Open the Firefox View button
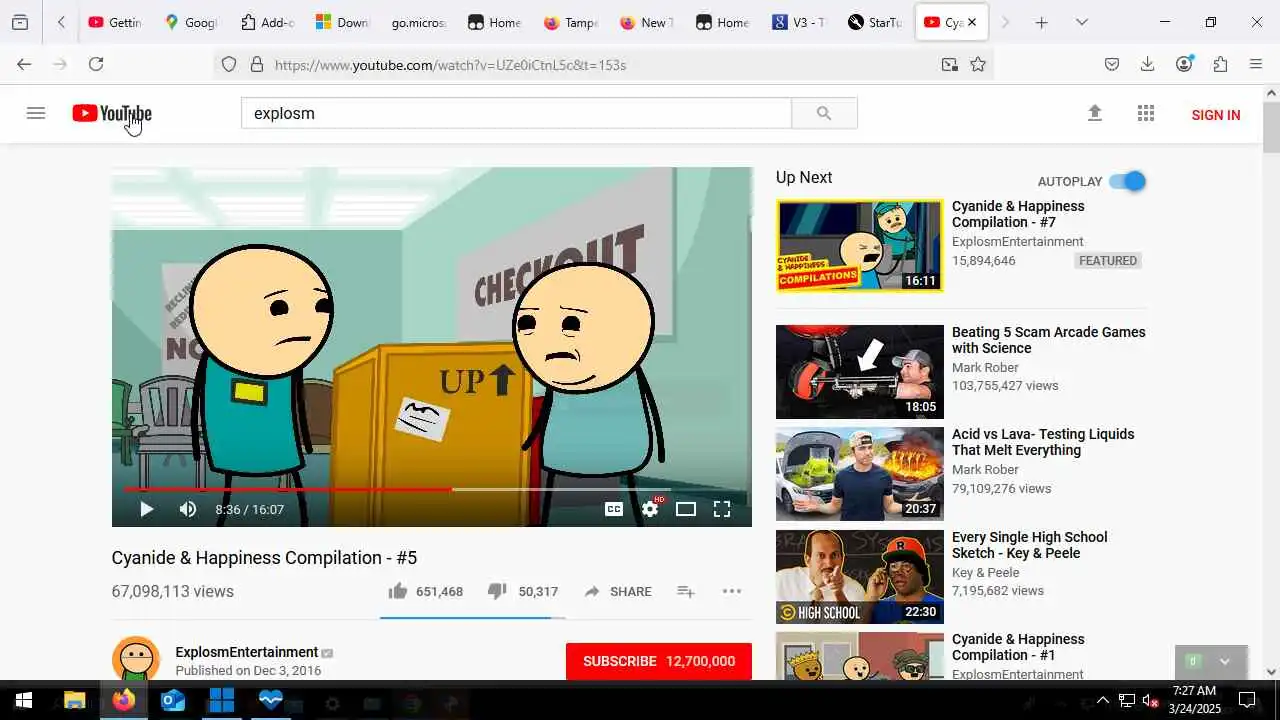1280x720 pixels. coord(20,22)
